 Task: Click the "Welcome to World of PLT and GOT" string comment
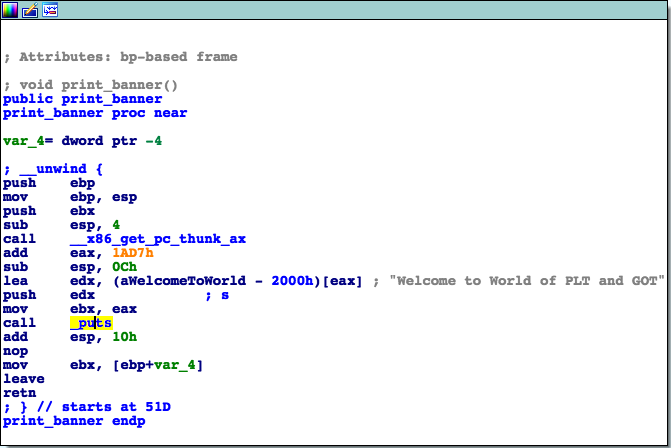click(x=527, y=281)
